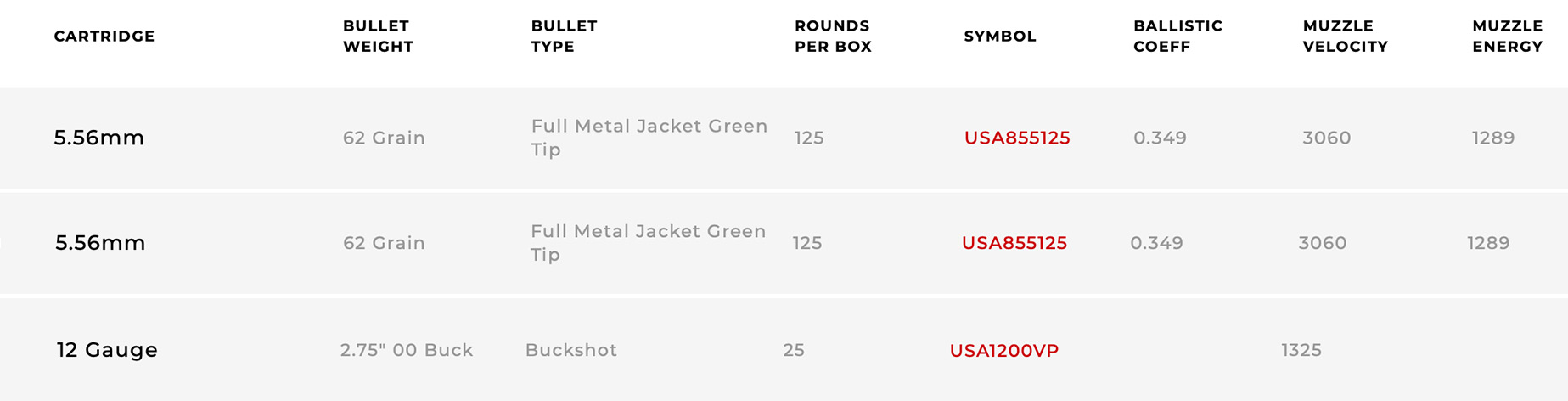Viewport: 1568px width, 401px height.
Task: Select the Symbol column header
Action: tap(1000, 37)
